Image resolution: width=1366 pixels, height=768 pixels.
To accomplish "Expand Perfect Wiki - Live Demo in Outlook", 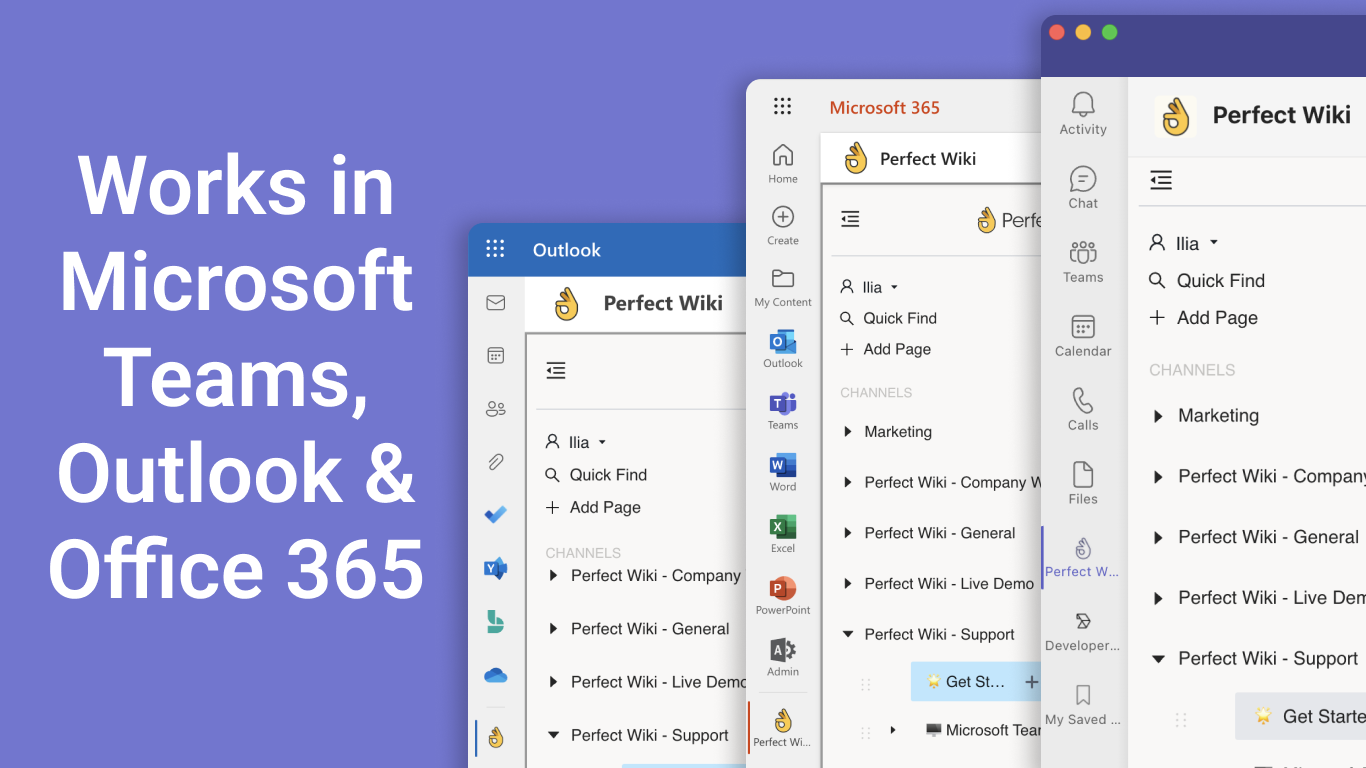I will pos(553,681).
